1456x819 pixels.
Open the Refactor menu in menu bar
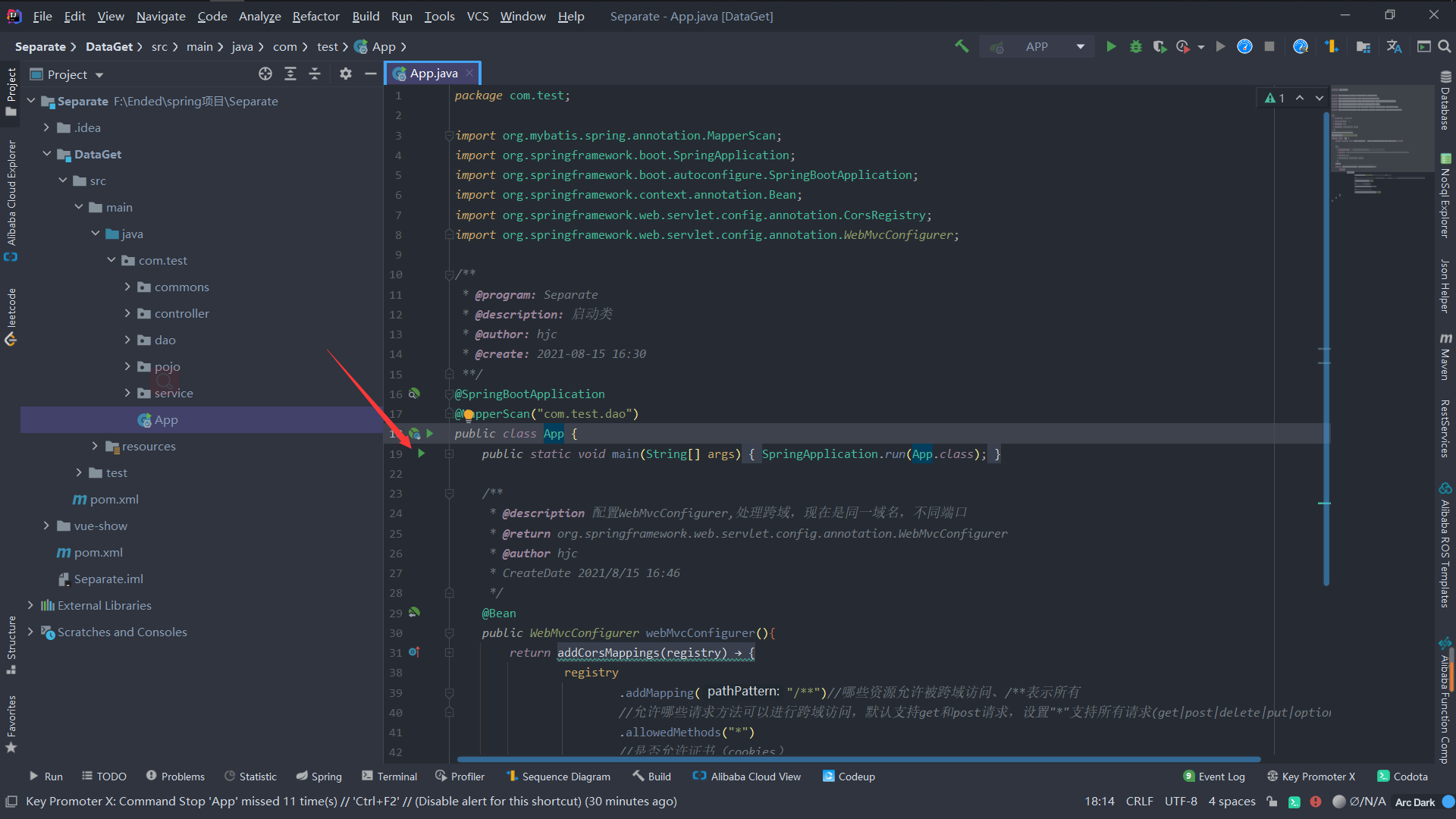(x=316, y=16)
